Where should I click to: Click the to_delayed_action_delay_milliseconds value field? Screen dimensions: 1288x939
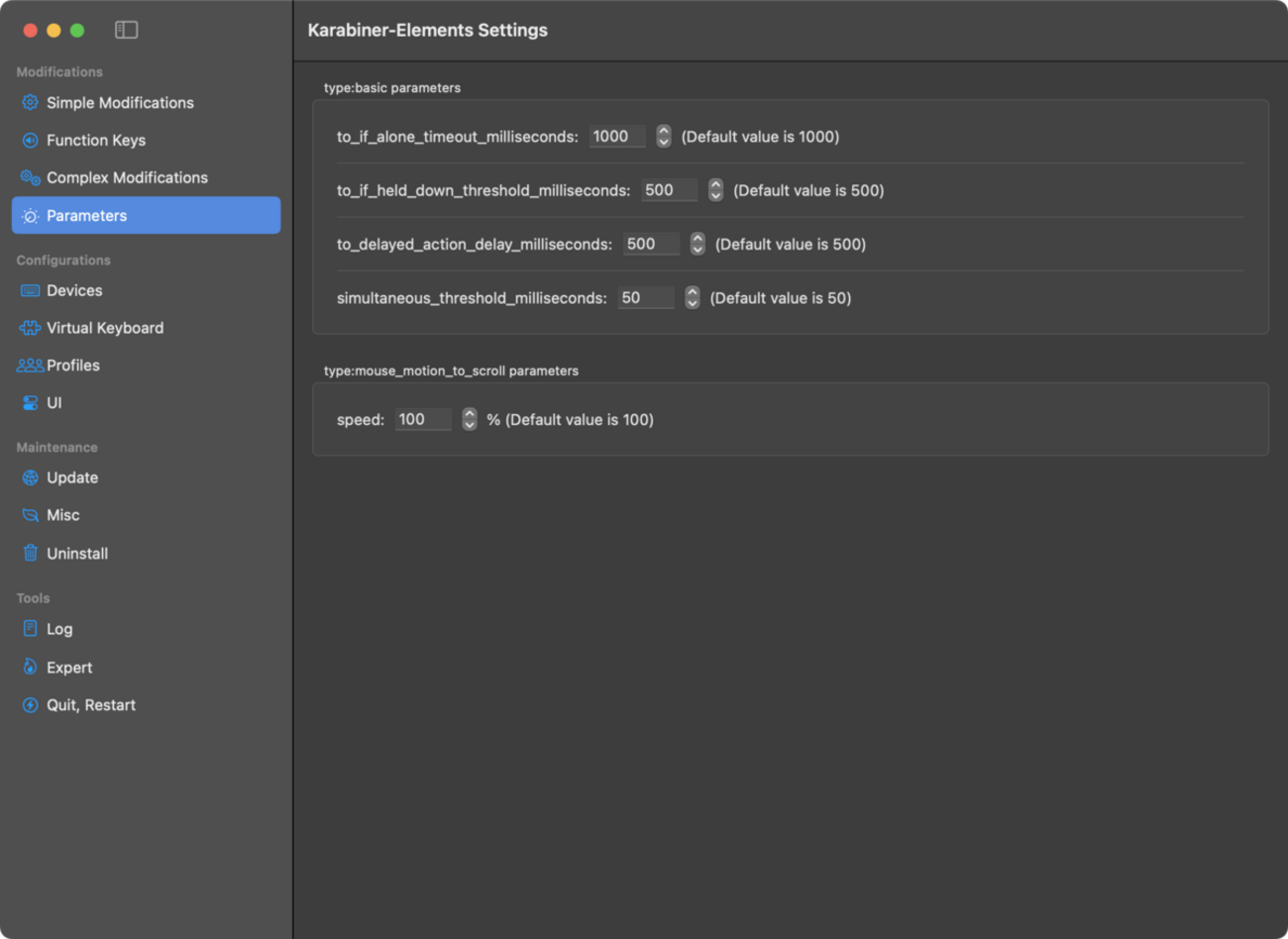(651, 244)
